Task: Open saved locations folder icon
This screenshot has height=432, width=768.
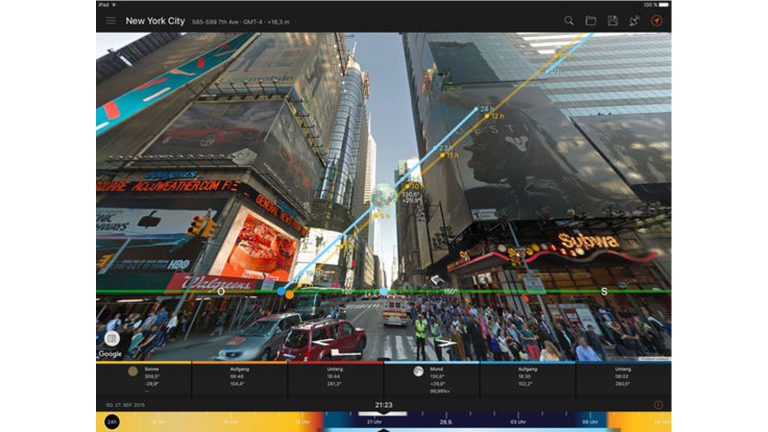Action: pyautogui.click(x=591, y=21)
